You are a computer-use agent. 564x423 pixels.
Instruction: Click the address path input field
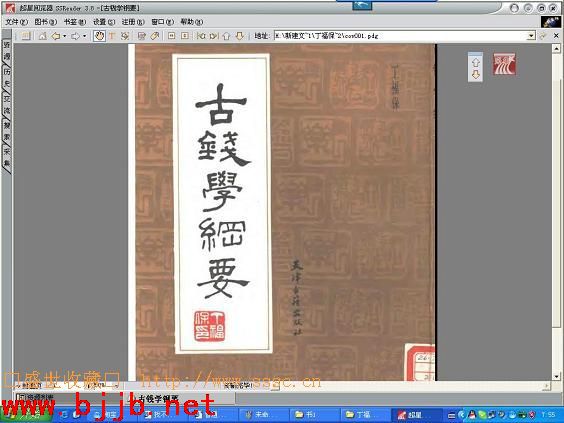pyautogui.click(x=401, y=36)
